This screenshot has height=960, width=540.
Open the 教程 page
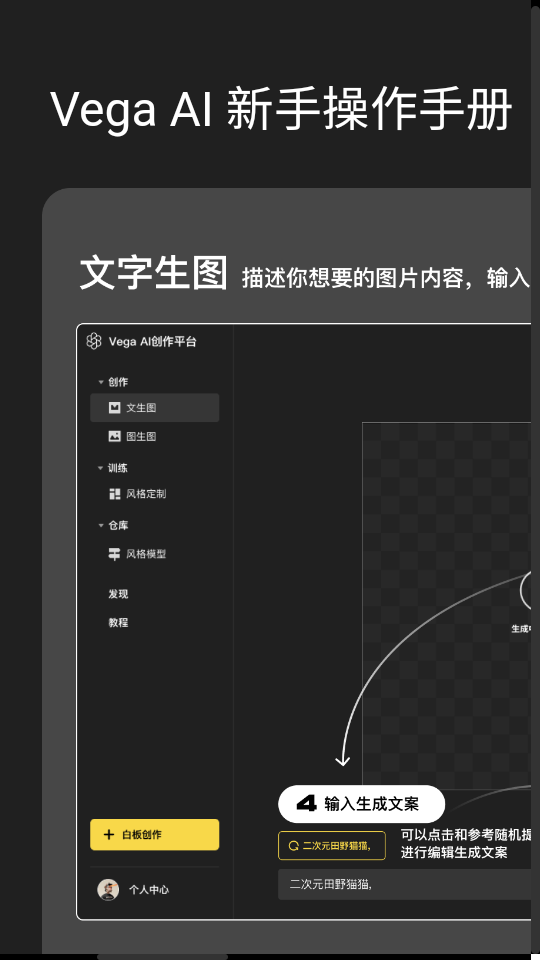(118, 623)
